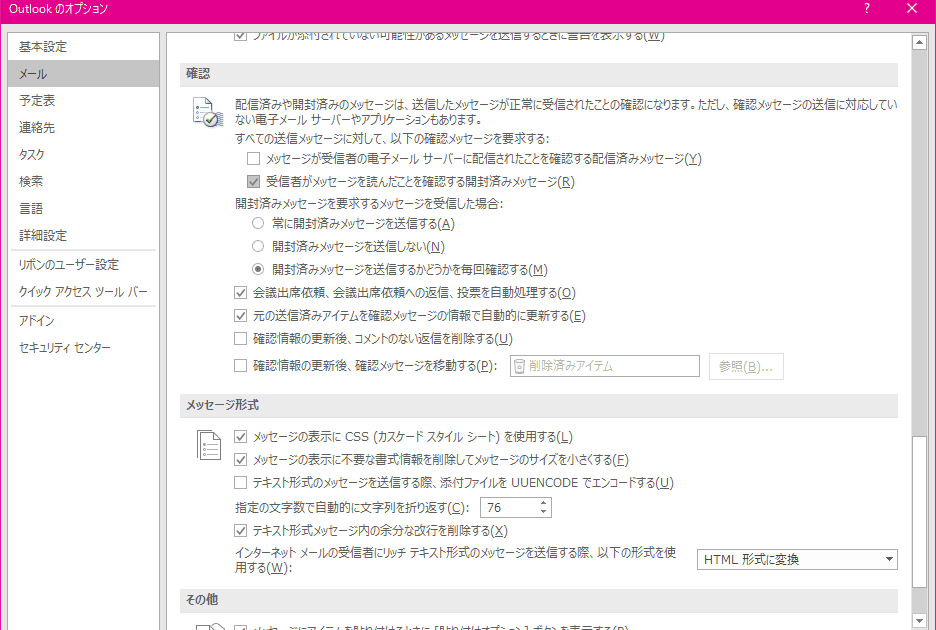
Task: Enable コメントのない返信を削除する(U) checkbox
Action: [241, 339]
